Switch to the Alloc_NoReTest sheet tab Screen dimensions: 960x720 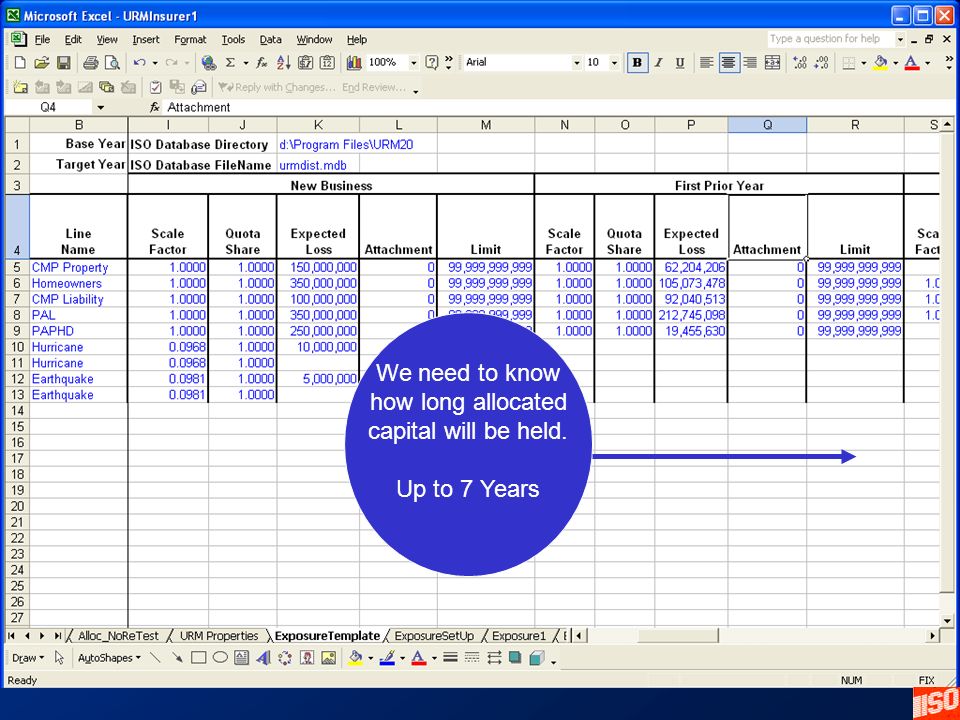[118, 636]
